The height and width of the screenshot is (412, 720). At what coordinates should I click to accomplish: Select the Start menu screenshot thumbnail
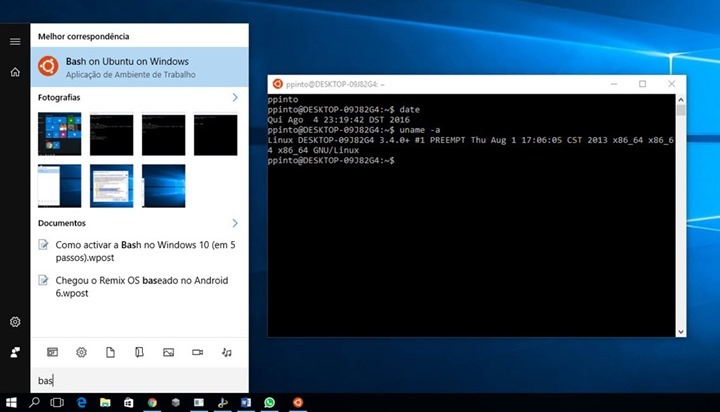59,134
